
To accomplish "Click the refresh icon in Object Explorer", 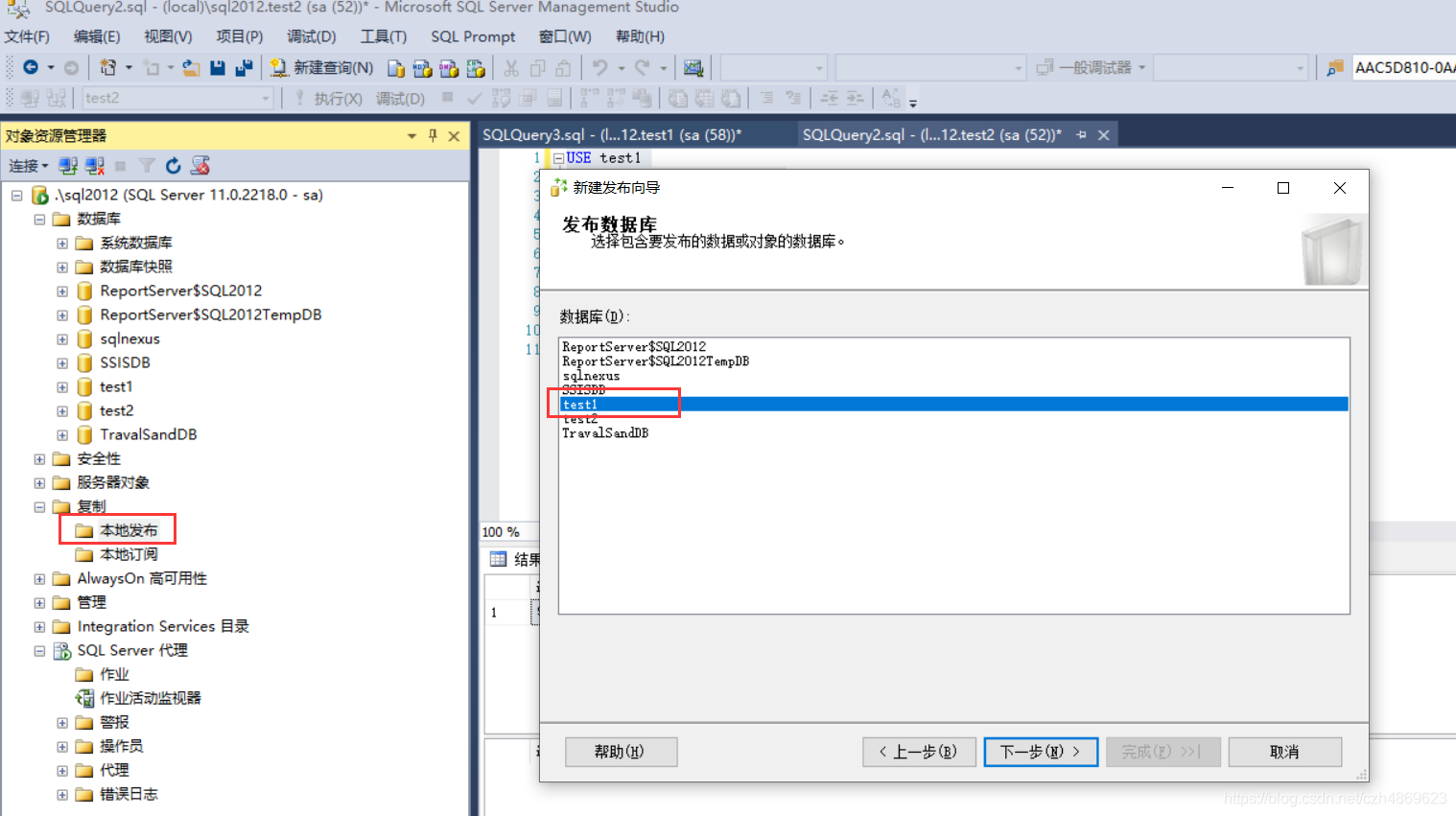I will click(174, 166).
